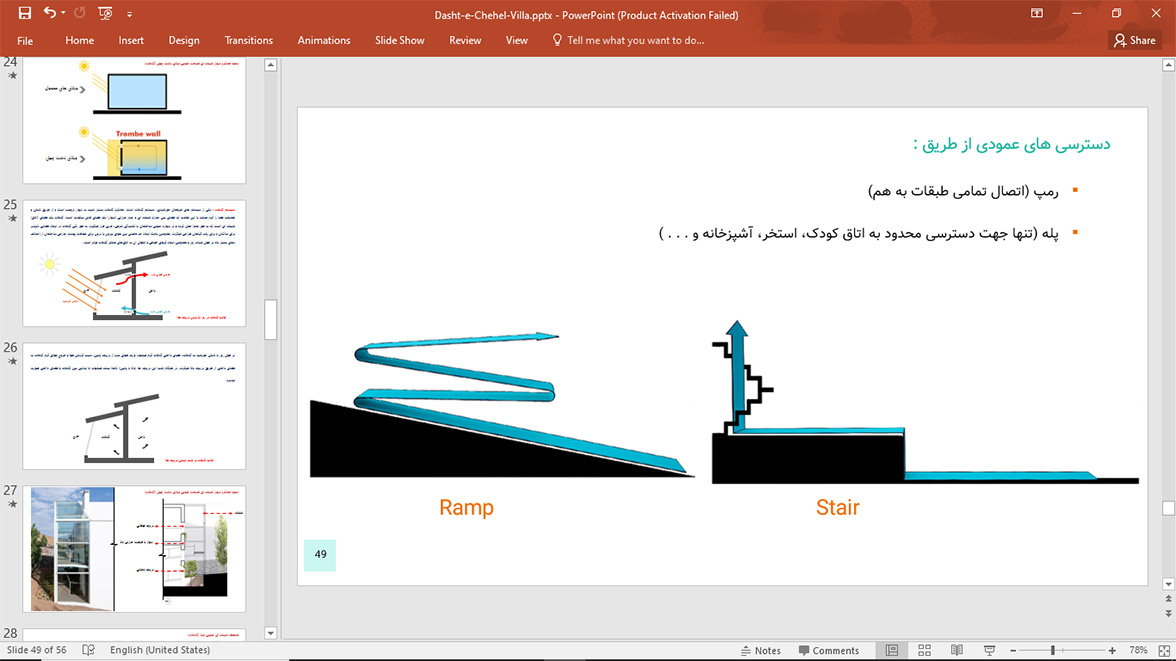Viewport: 1176px width, 661px height.
Task: Open spell check icon in status bar
Action: 88,650
